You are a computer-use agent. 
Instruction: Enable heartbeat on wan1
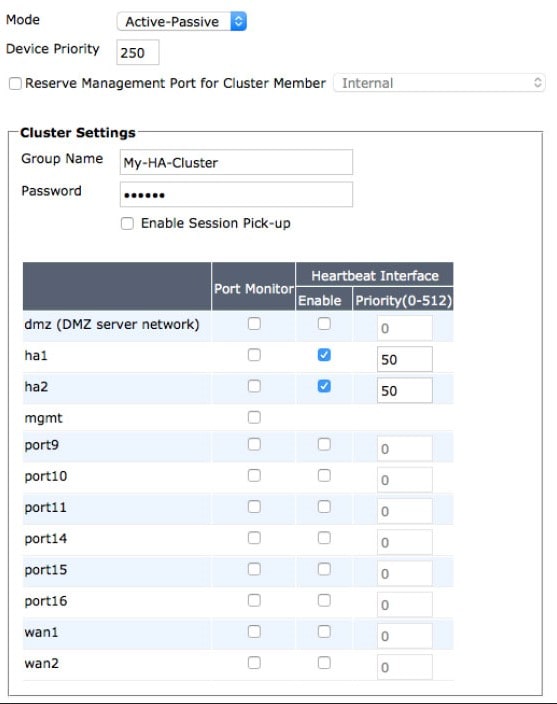click(324, 632)
